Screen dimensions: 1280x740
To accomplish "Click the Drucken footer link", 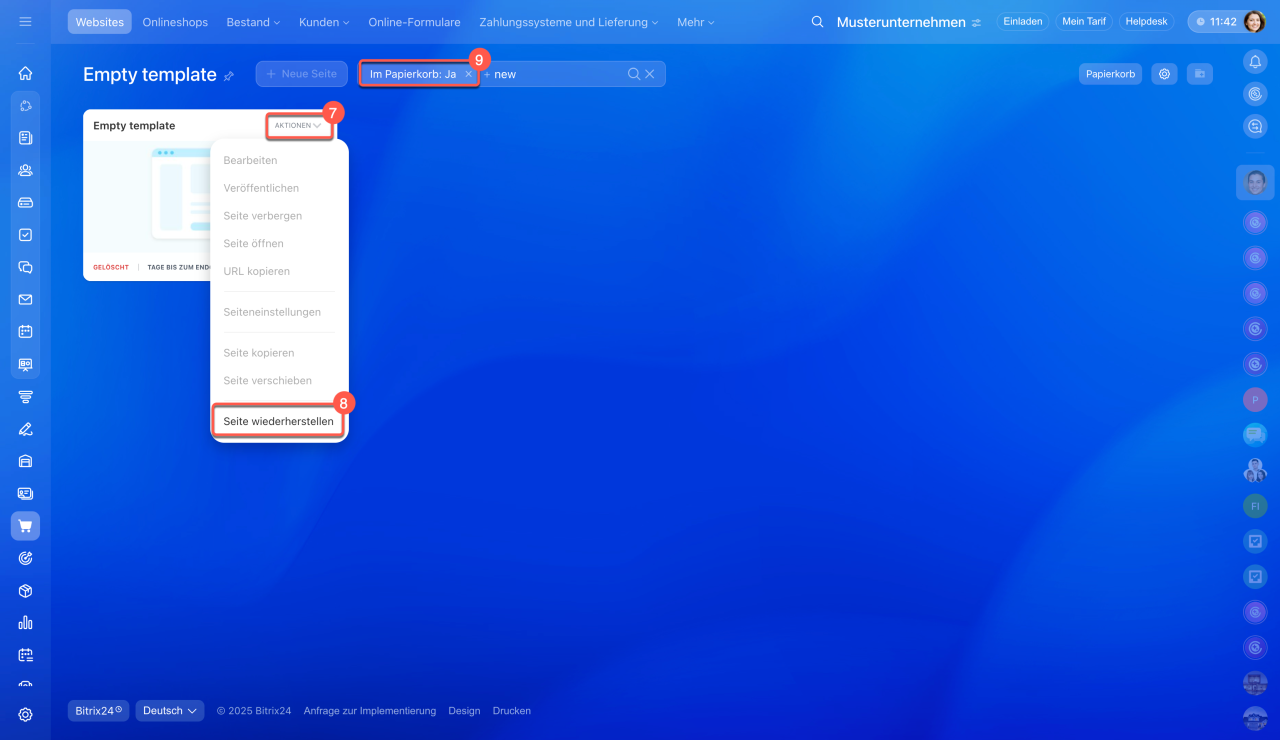I will [512, 711].
